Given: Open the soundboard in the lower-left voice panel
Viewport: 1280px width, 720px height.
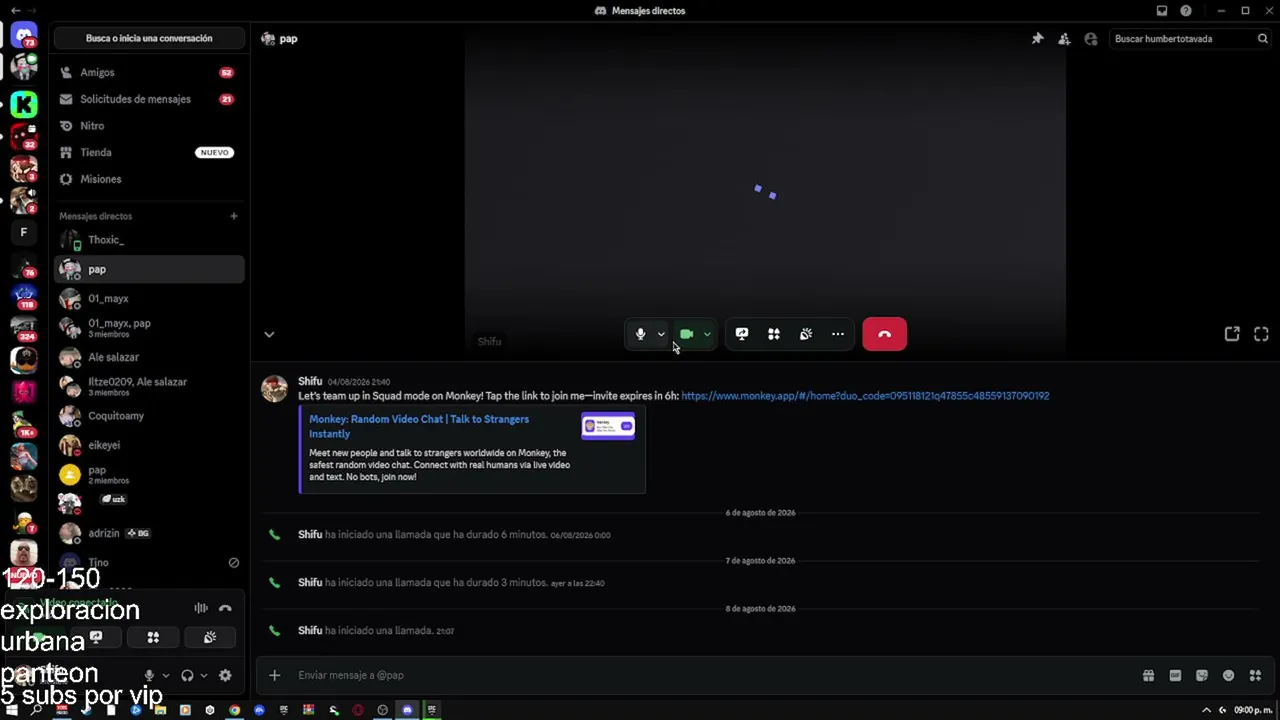Looking at the screenshot, I should (x=210, y=637).
